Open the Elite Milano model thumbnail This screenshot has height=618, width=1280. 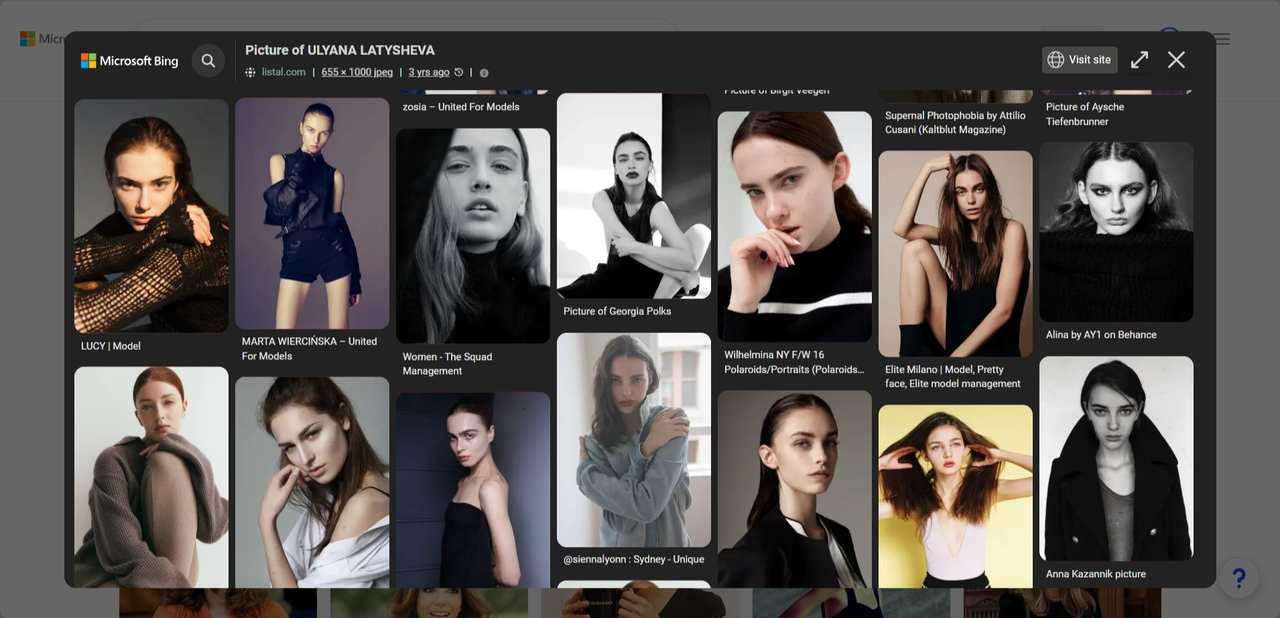click(955, 254)
